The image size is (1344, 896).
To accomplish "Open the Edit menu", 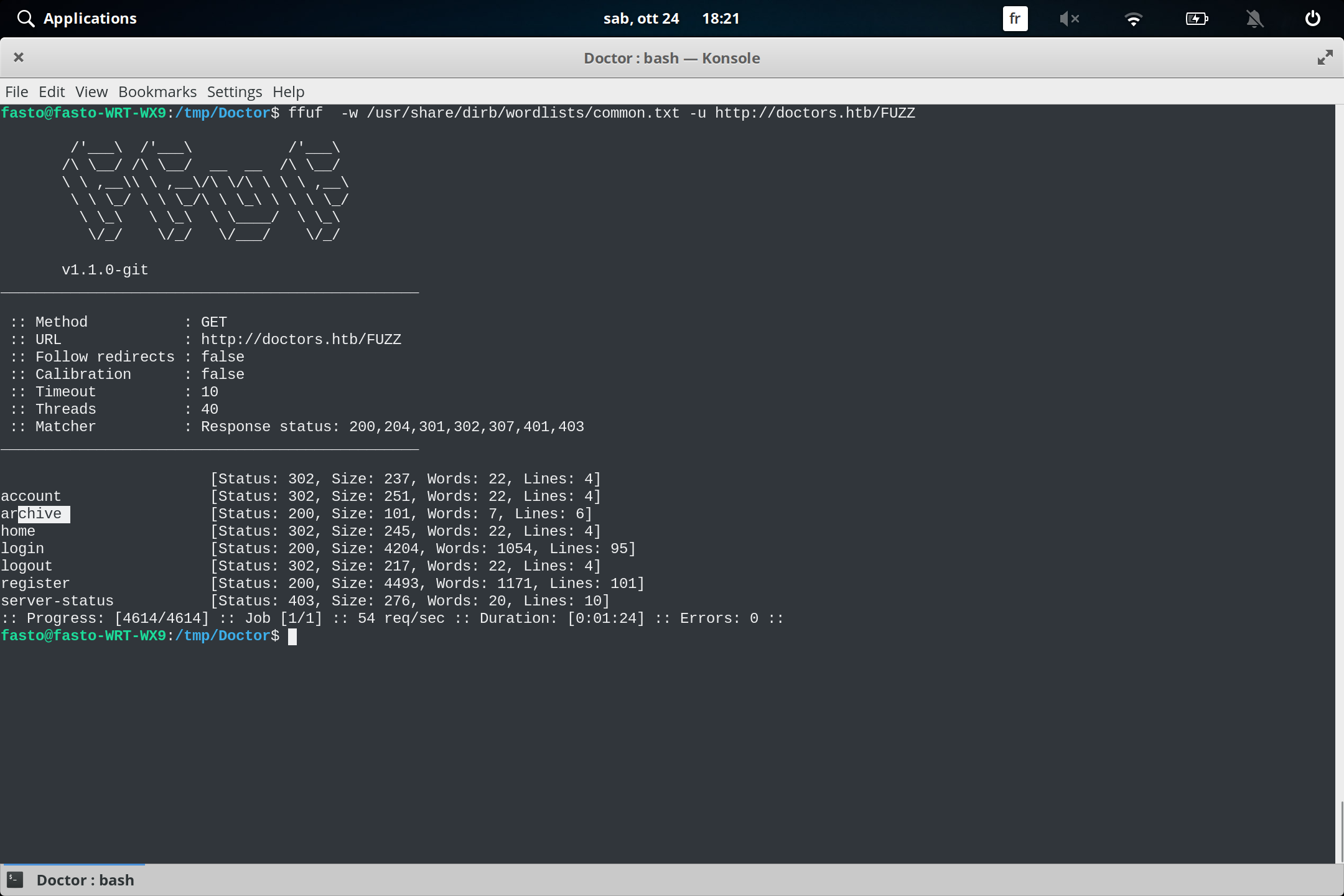I will (x=52, y=91).
